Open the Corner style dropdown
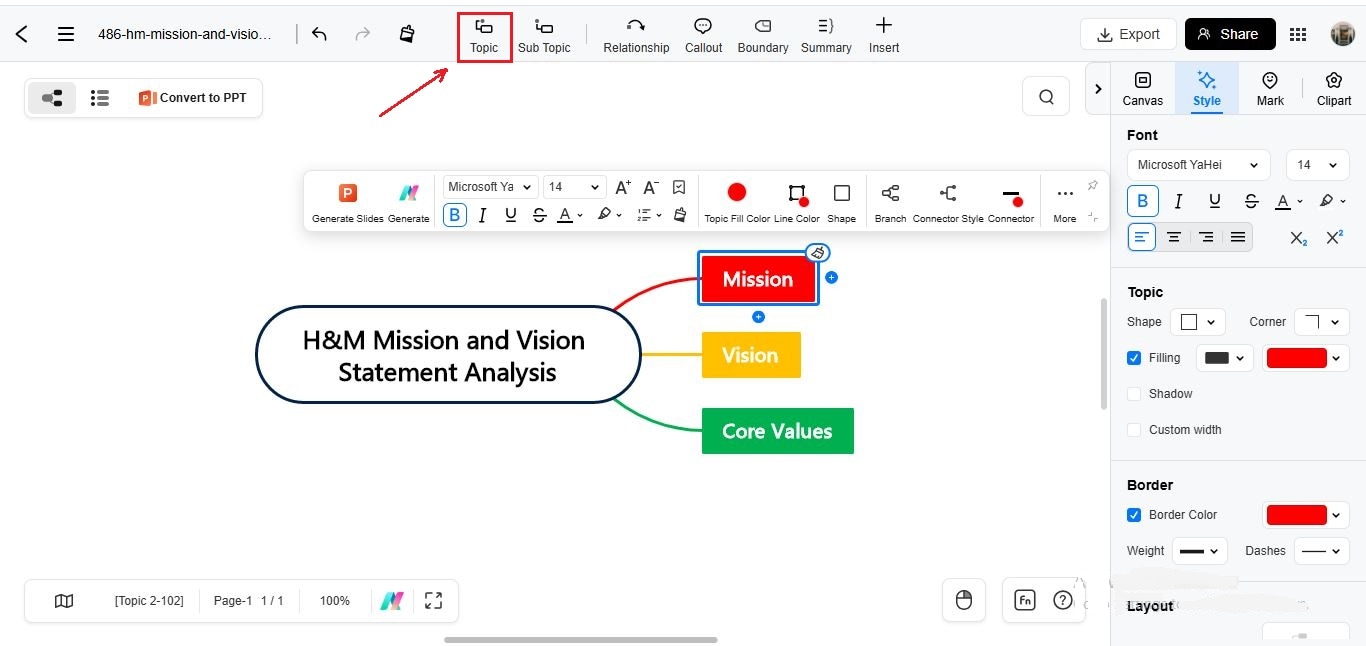1366x646 pixels. 1322,322
